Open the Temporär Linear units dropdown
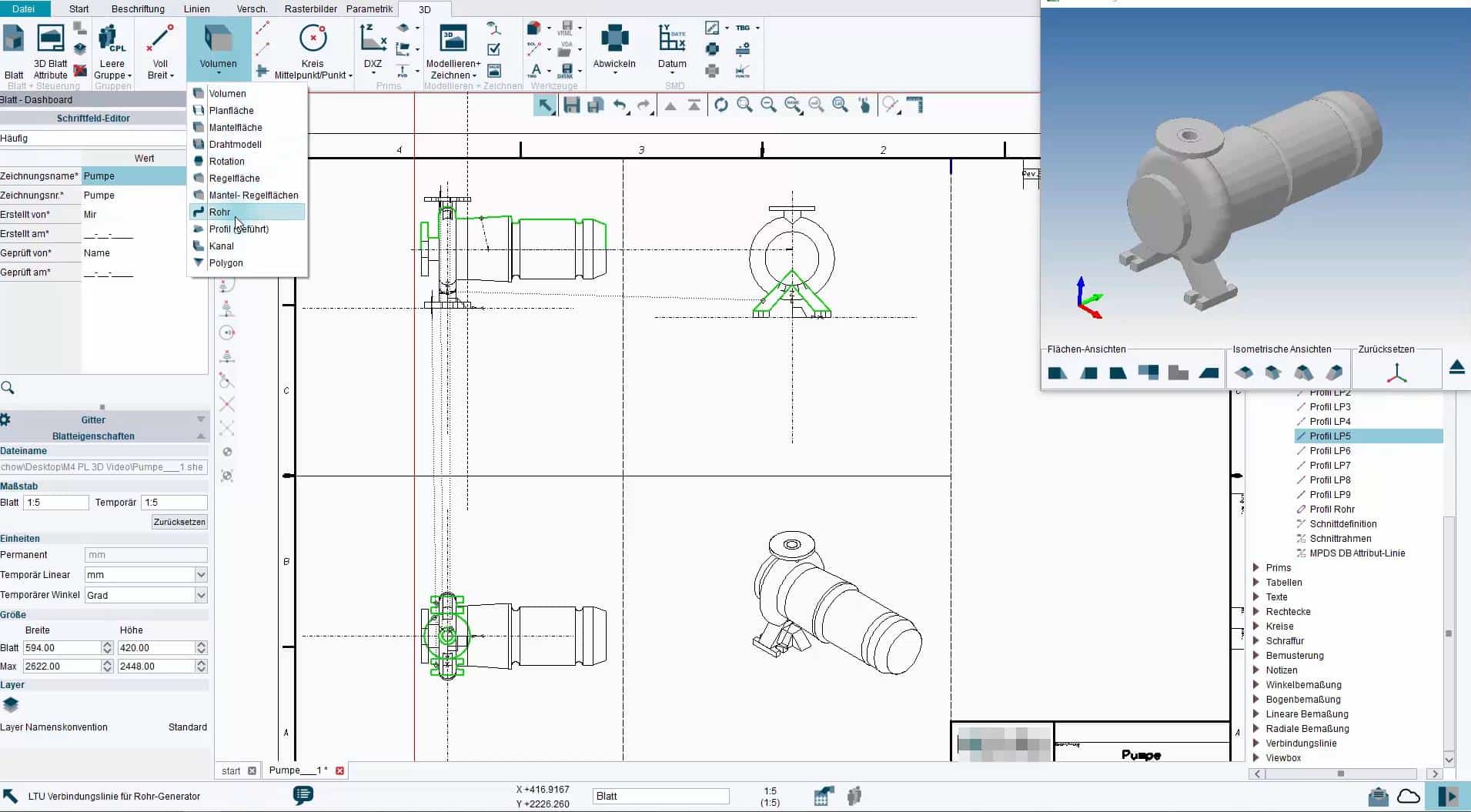This screenshot has height=812, width=1471. [199, 574]
